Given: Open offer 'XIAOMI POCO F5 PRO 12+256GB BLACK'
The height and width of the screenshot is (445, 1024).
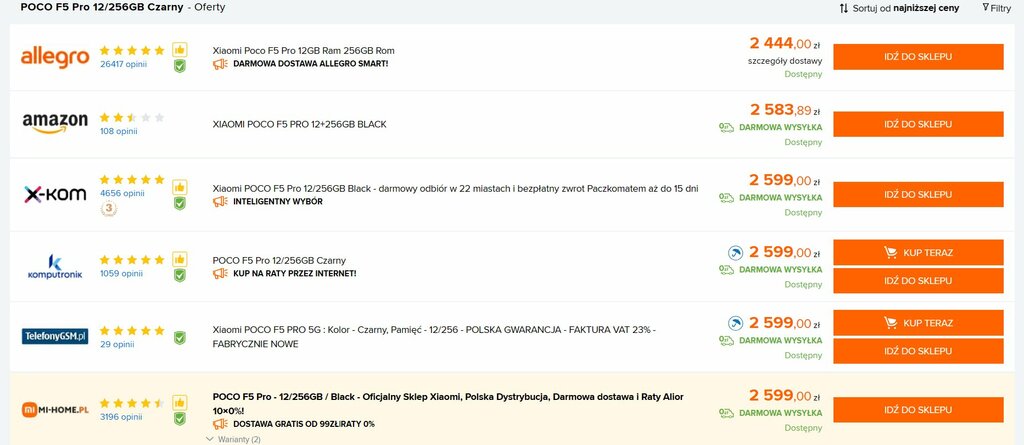Looking at the screenshot, I should (x=300, y=124).
